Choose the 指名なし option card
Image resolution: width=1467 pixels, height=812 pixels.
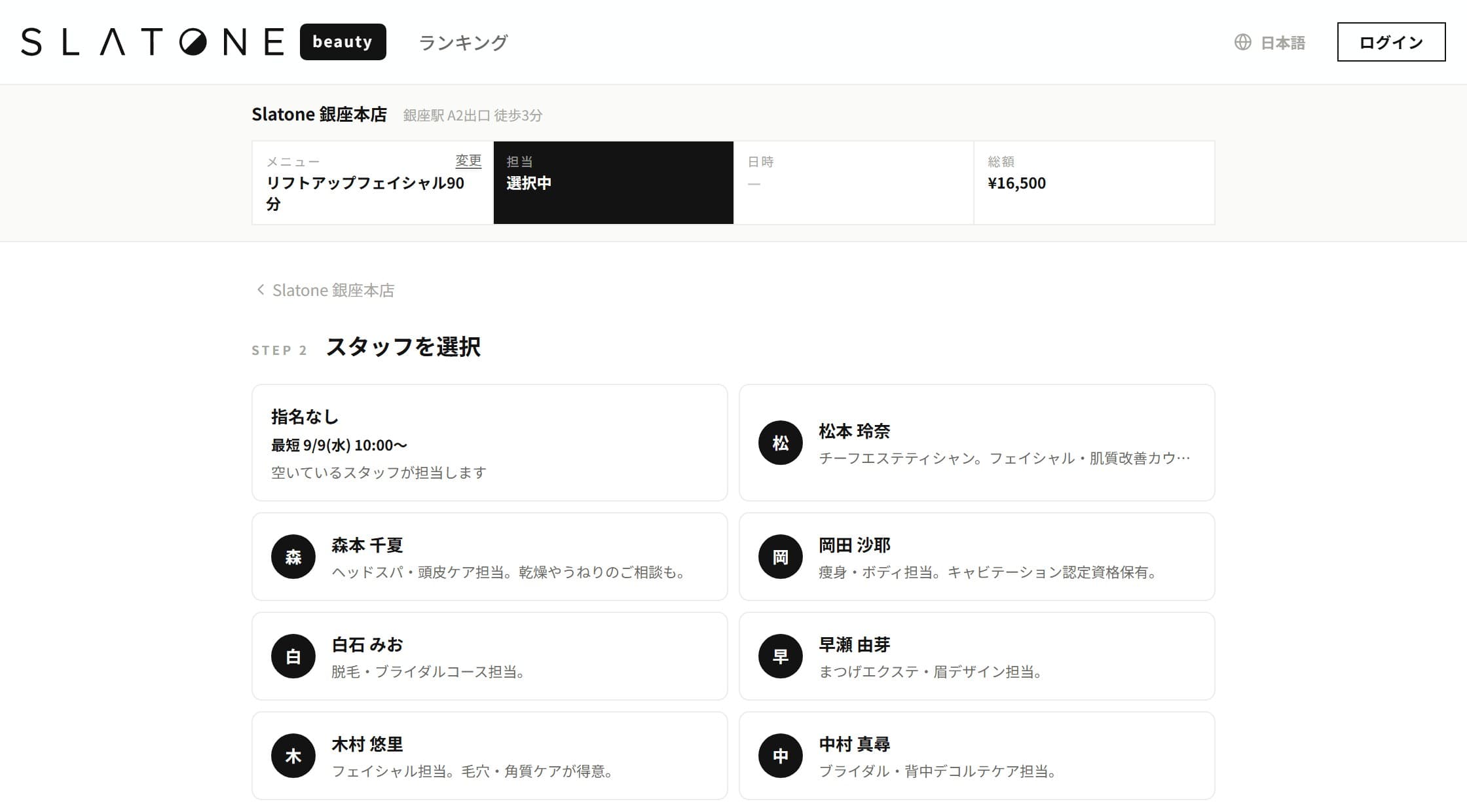489,443
